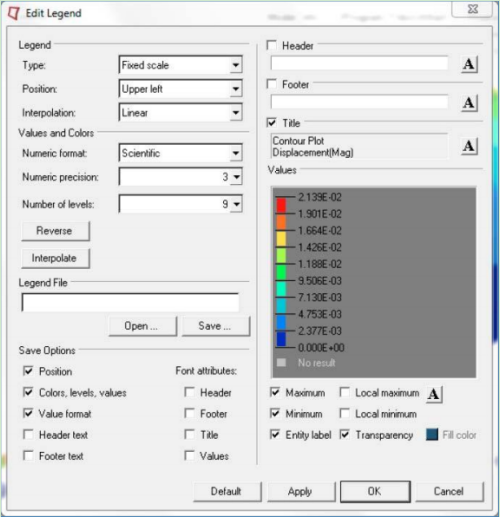
Task: Open the Title font attributes button
Action: click(469, 146)
